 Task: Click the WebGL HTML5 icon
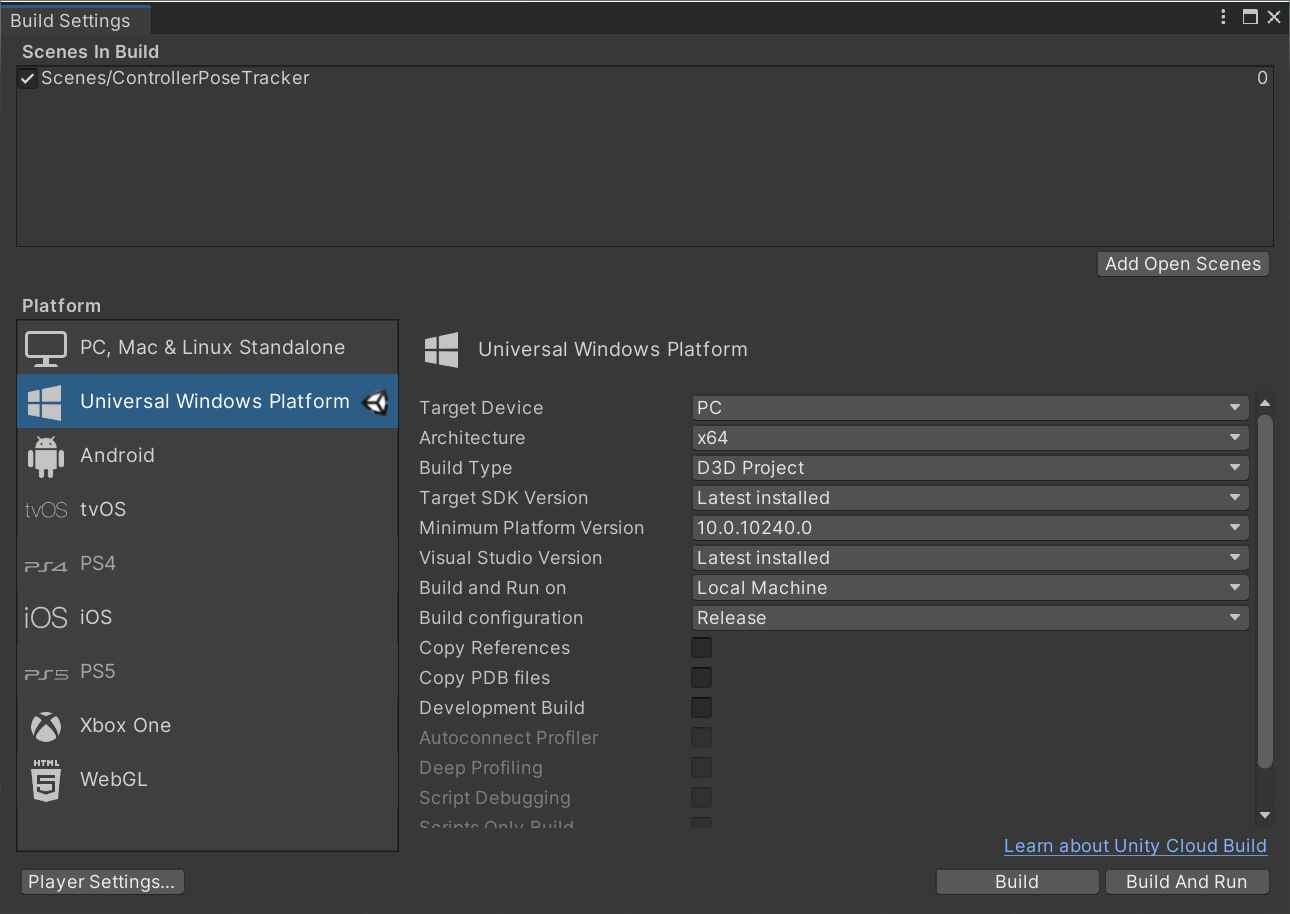coord(46,780)
